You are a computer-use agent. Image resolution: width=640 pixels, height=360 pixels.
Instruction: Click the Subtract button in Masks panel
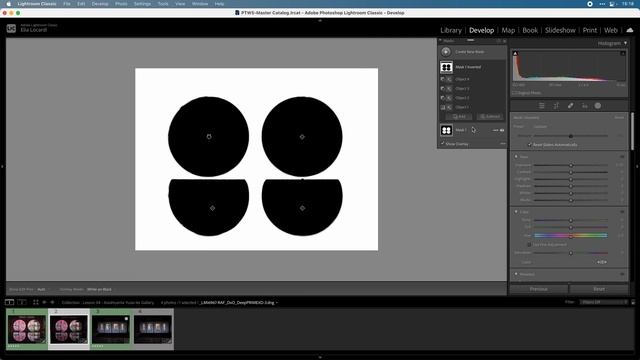point(490,117)
